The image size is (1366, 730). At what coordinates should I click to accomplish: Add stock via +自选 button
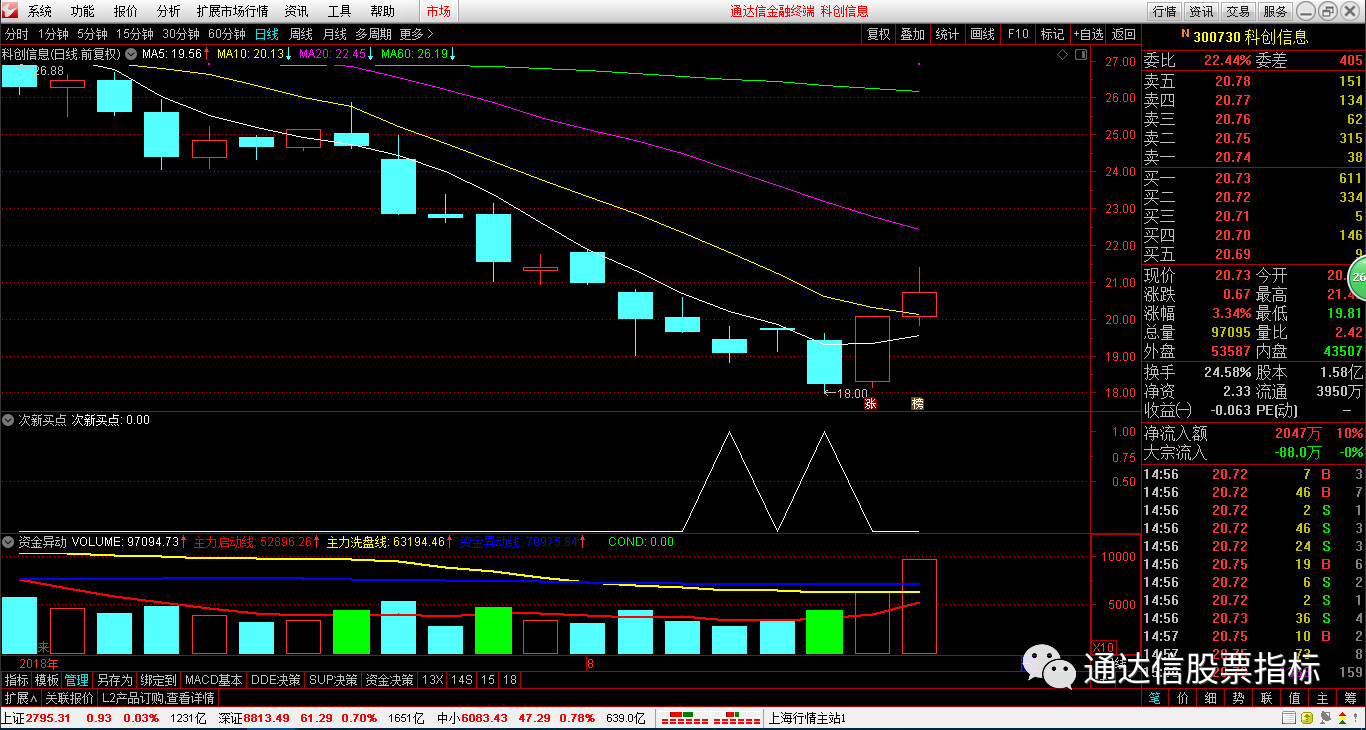click(x=1088, y=34)
